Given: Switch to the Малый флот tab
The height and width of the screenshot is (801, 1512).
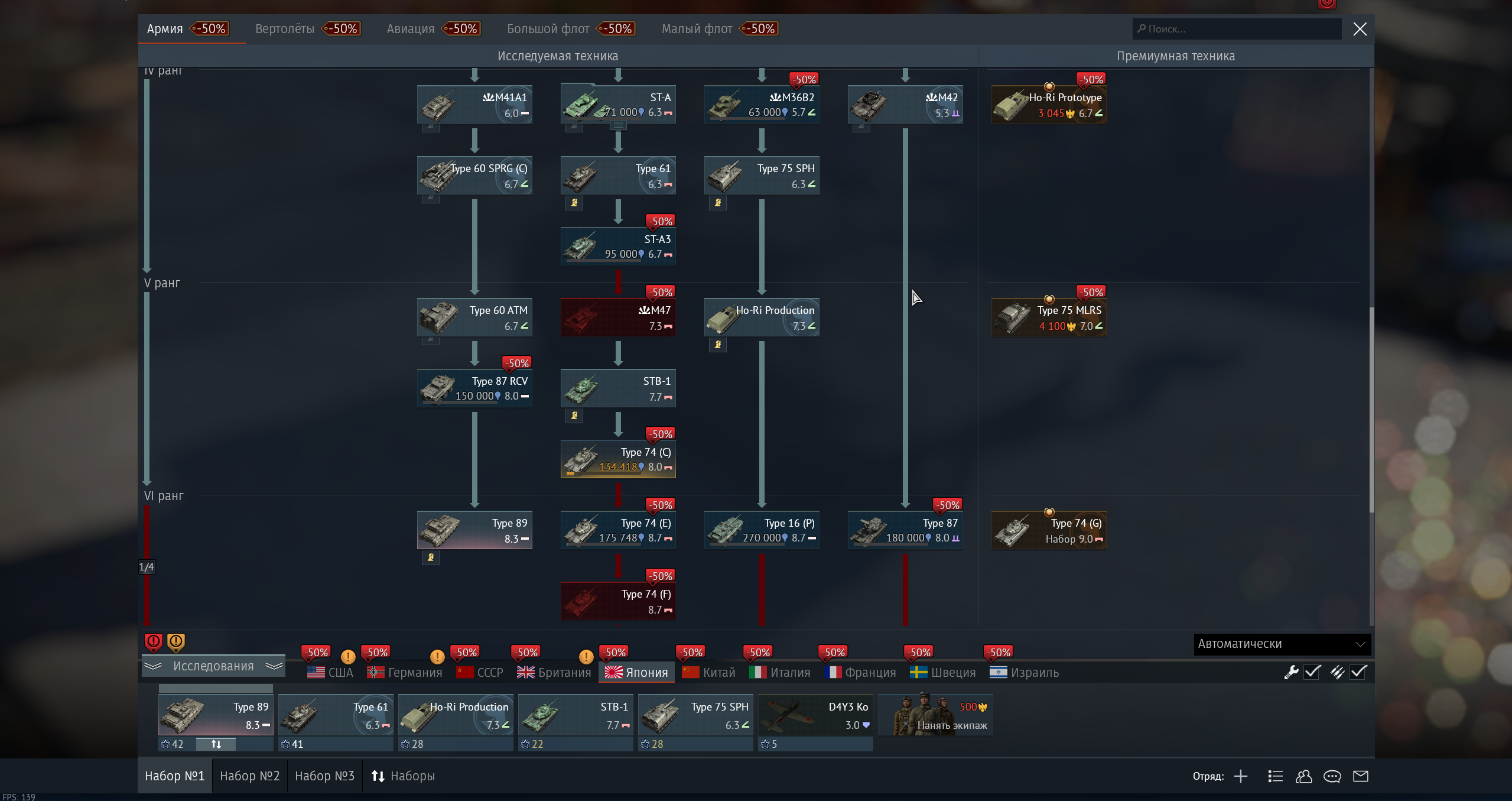Looking at the screenshot, I should (720, 28).
